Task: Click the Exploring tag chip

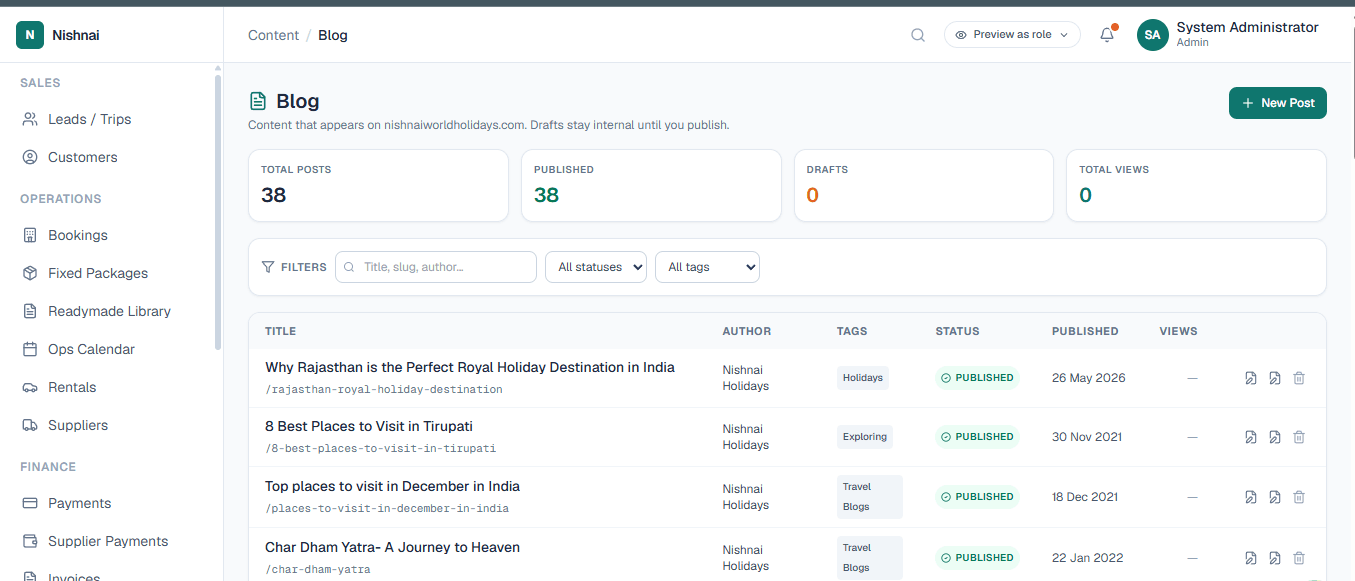Action: coord(865,437)
